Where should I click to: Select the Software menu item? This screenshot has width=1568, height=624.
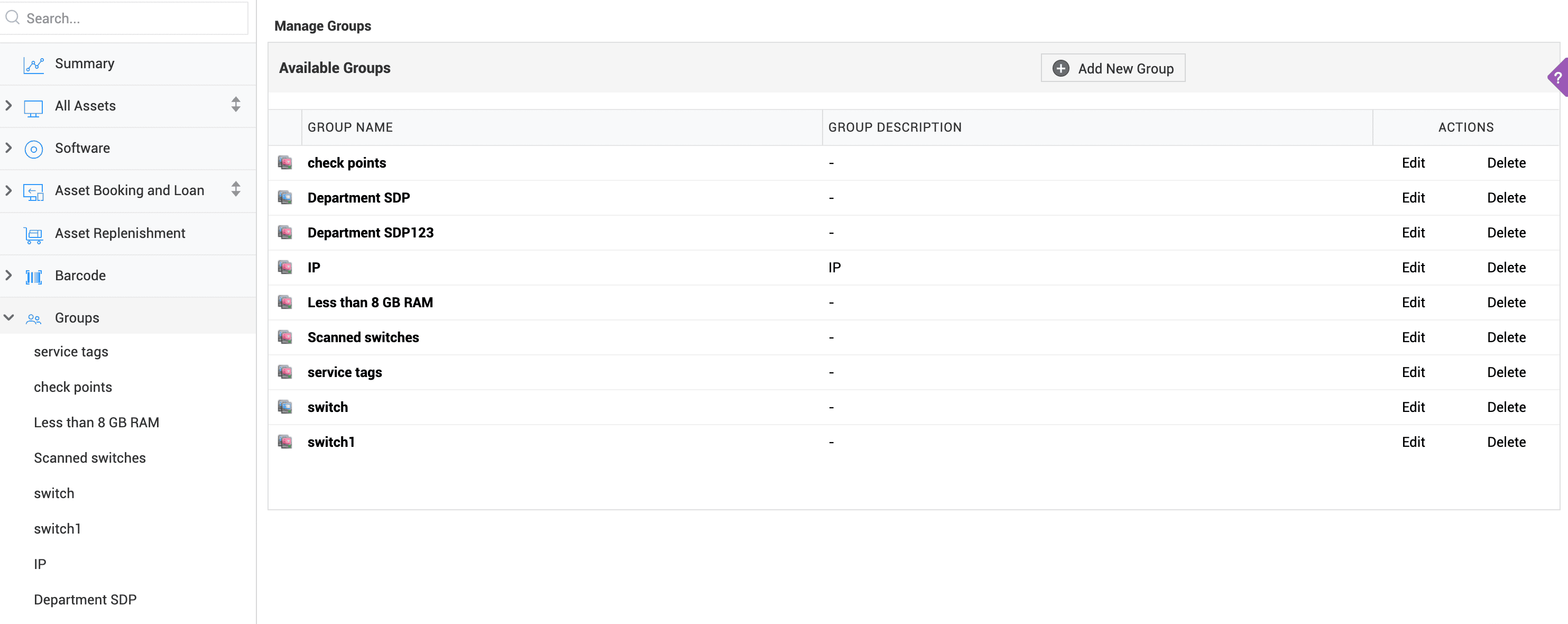(82, 149)
